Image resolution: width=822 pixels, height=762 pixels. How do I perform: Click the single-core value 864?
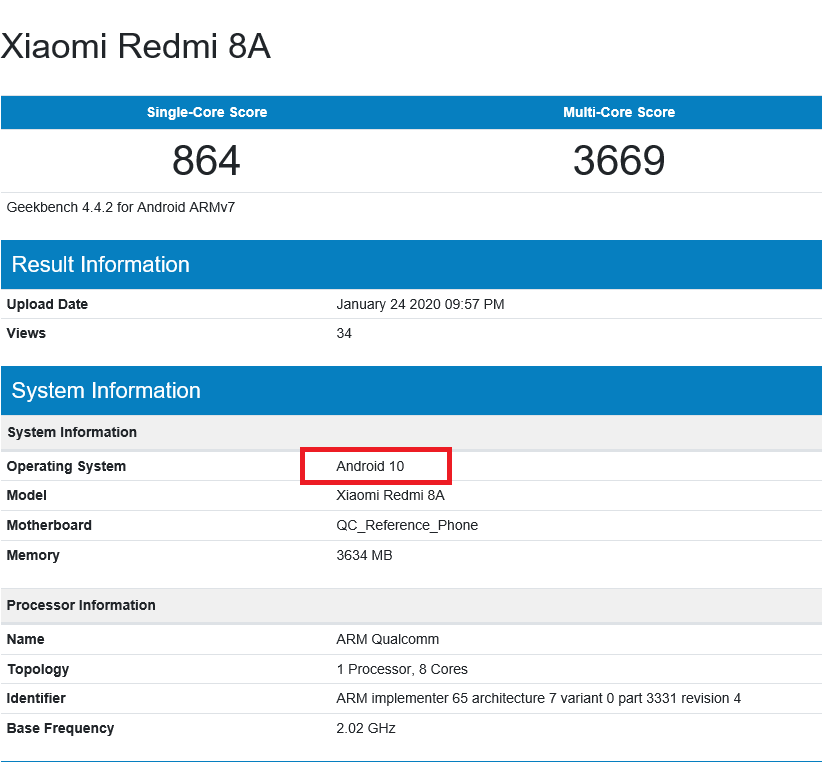206,160
